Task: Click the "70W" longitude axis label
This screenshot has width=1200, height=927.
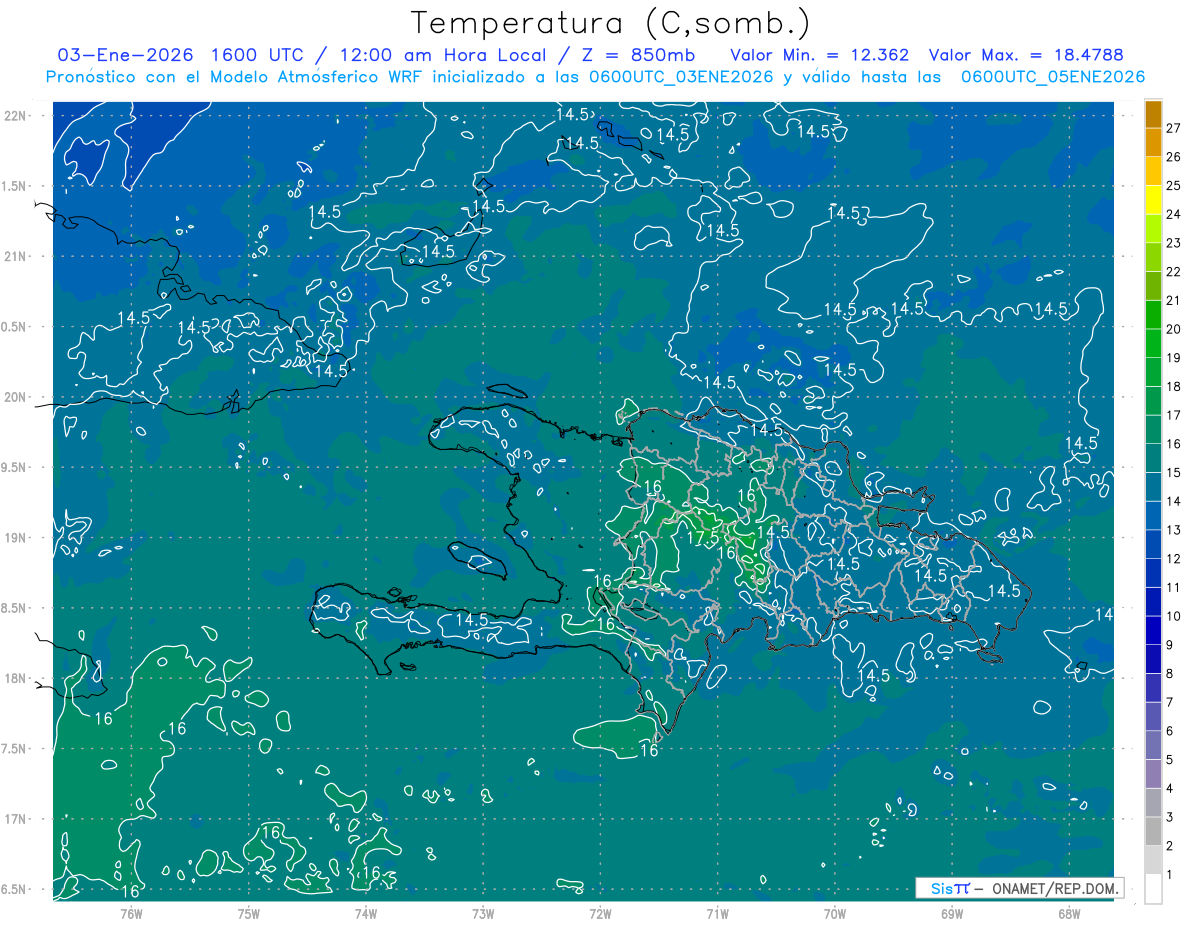Action: pos(835,914)
